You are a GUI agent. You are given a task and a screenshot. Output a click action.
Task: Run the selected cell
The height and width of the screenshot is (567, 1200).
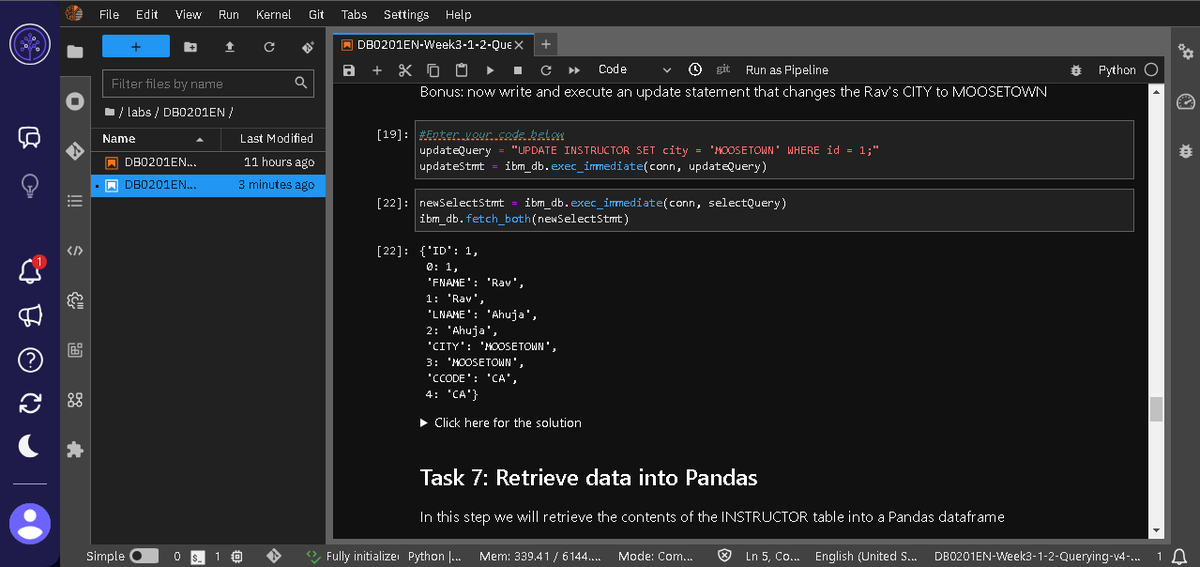[490, 70]
